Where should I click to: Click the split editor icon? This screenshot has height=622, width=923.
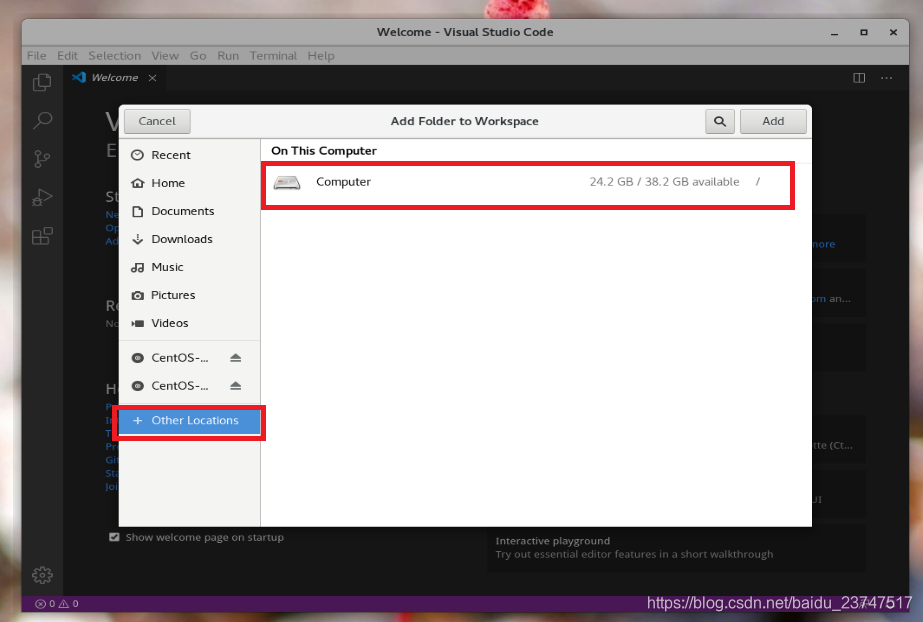point(859,78)
